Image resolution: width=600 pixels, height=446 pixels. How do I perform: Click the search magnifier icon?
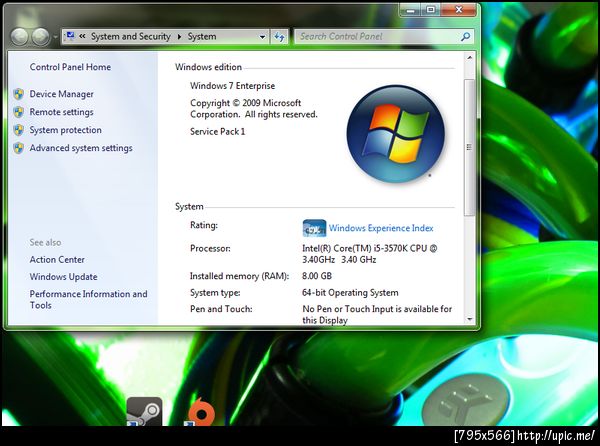(466, 37)
